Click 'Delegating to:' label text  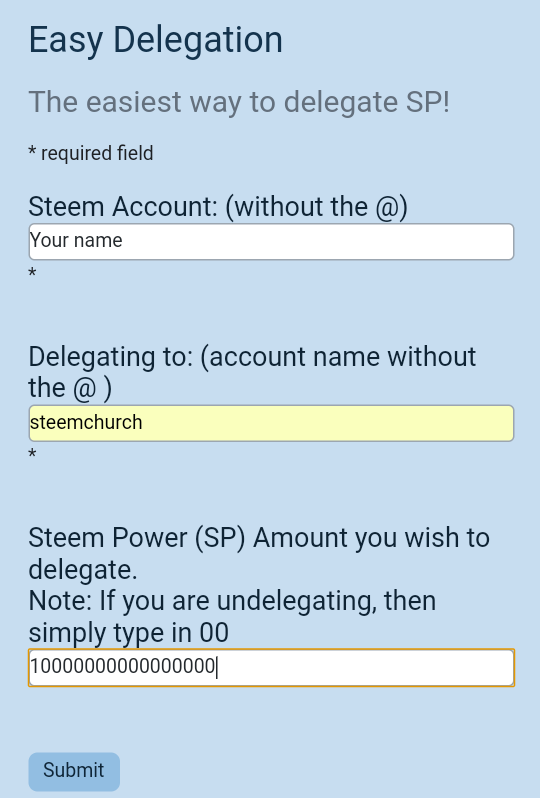pyautogui.click(x=111, y=357)
